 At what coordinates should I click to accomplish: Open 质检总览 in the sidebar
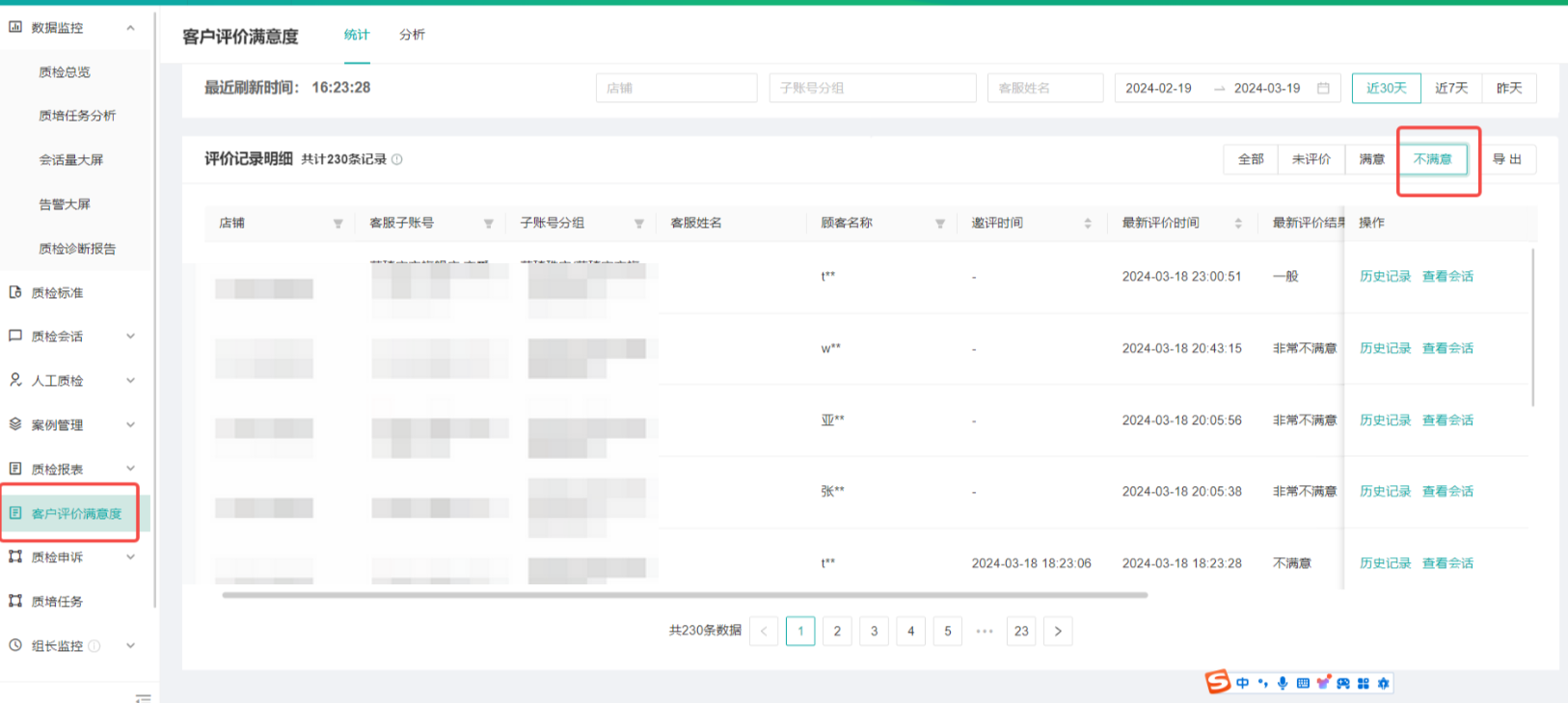[65, 72]
